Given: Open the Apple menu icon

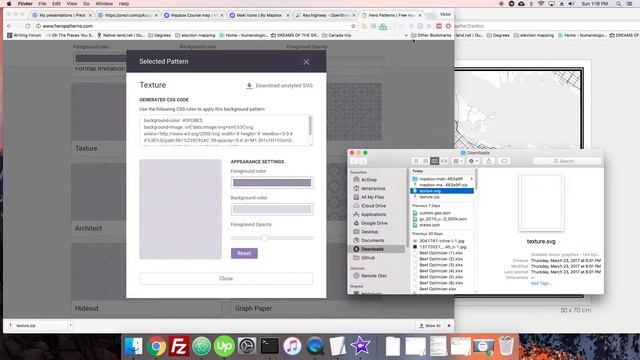Looking at the screenshot, I should pyautogui.click(x=9, y=4).
